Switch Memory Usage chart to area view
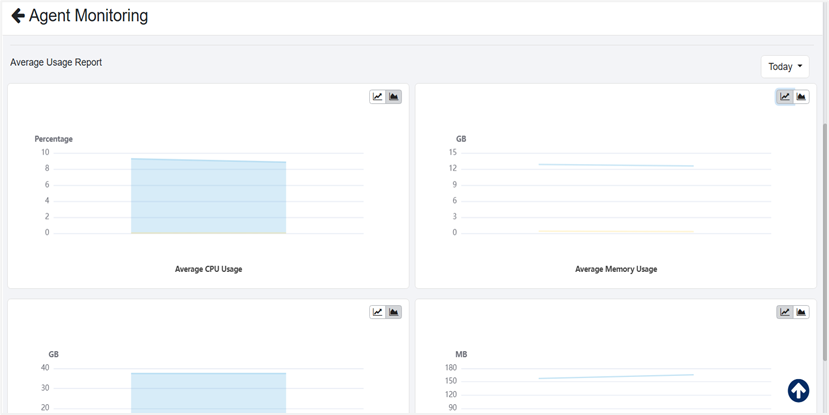Viewport: 829px width, 415px height. click(801, 97)
